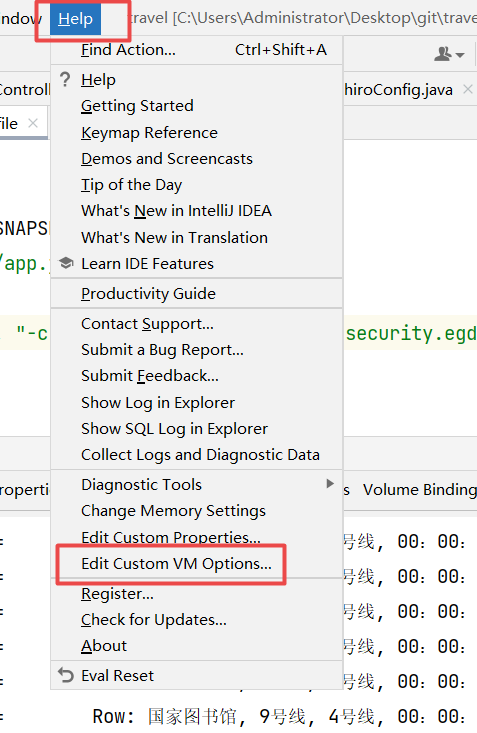Select the Volume Binding column header

419,489
